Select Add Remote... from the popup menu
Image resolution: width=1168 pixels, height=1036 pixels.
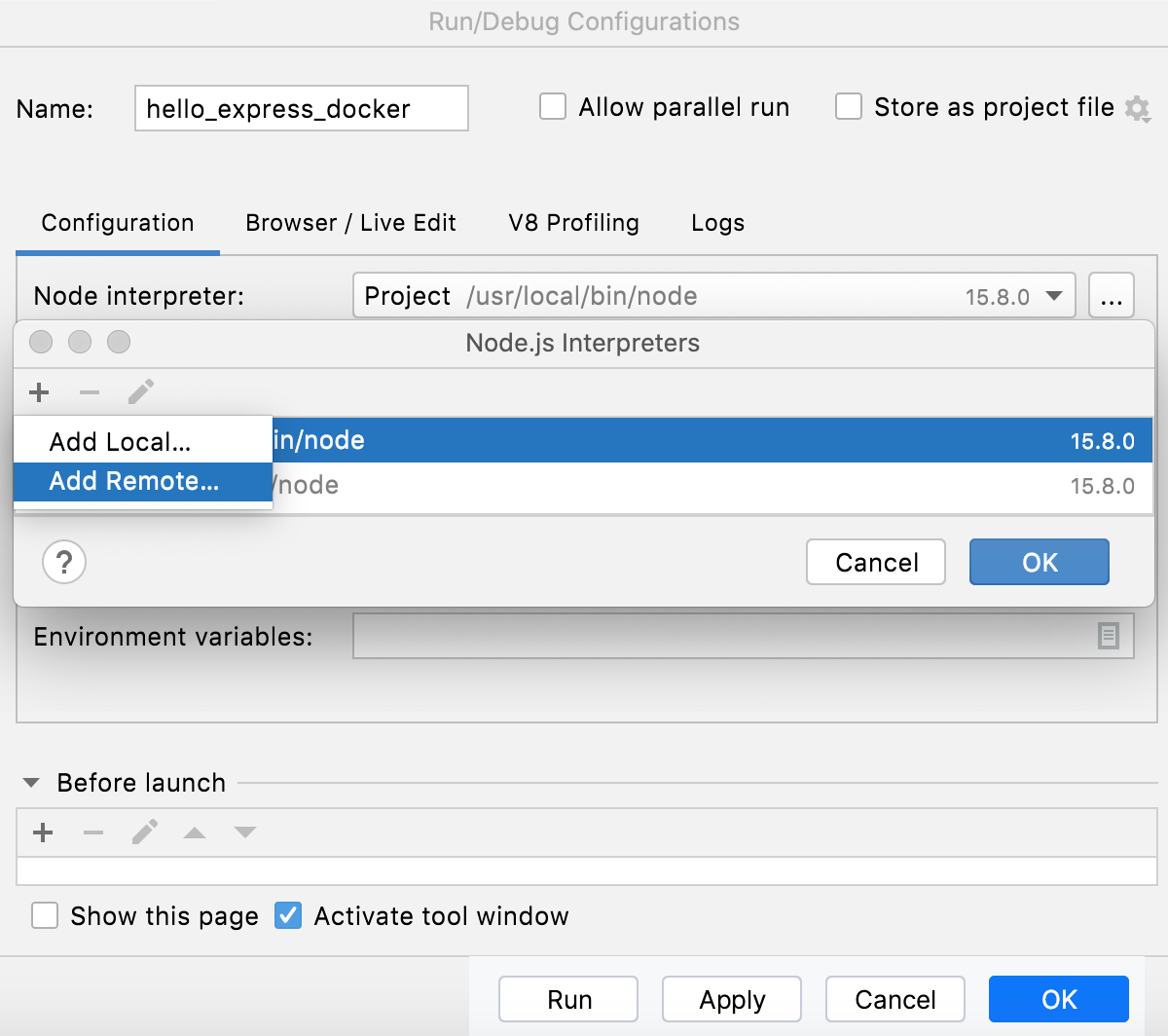coord(134,481)
